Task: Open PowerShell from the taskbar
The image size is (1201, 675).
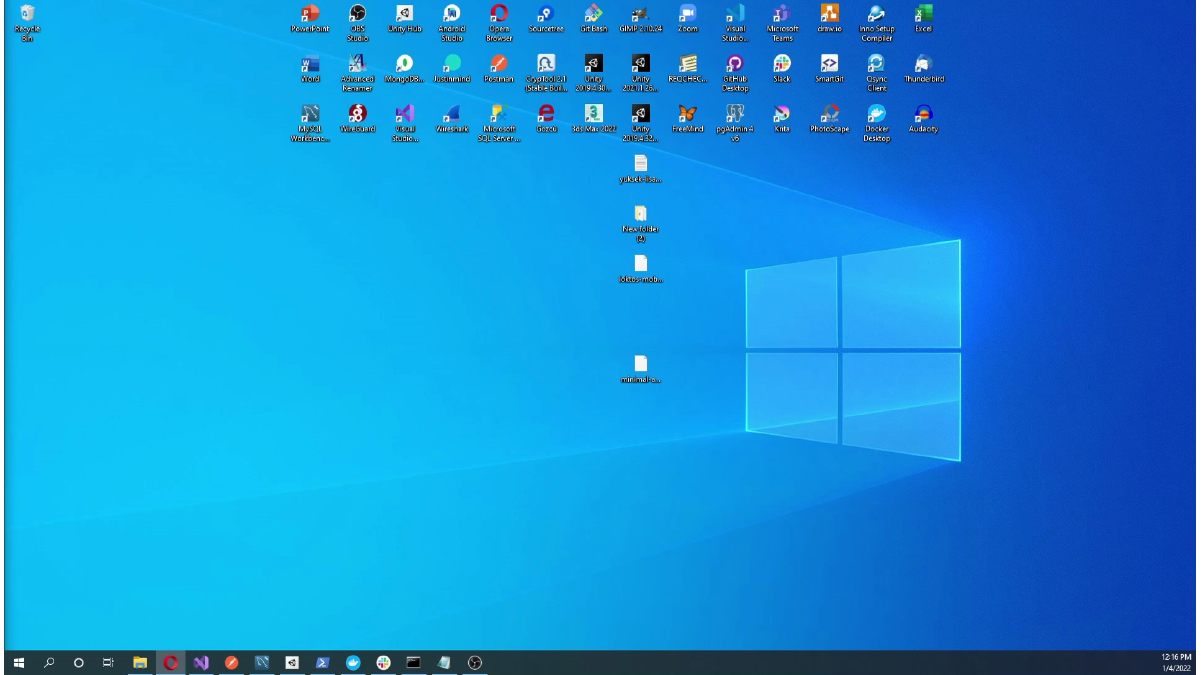Action: [x=322, y=662]
